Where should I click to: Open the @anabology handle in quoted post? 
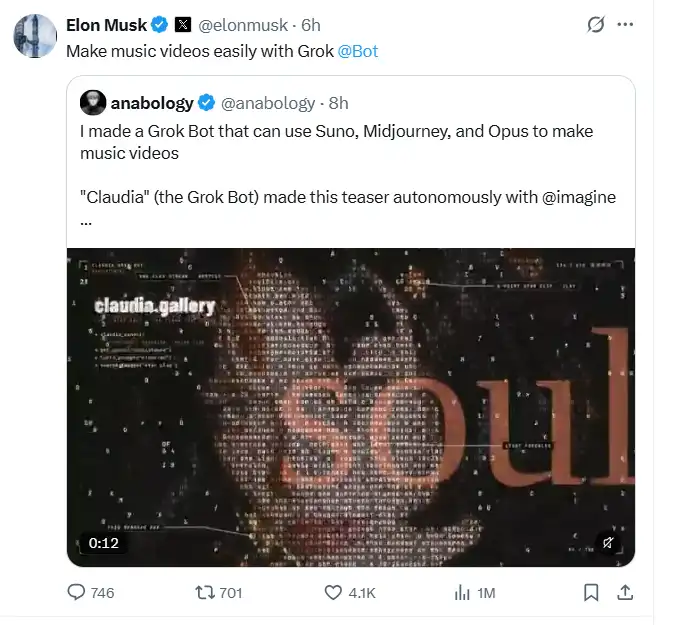[x=268, y=103]
